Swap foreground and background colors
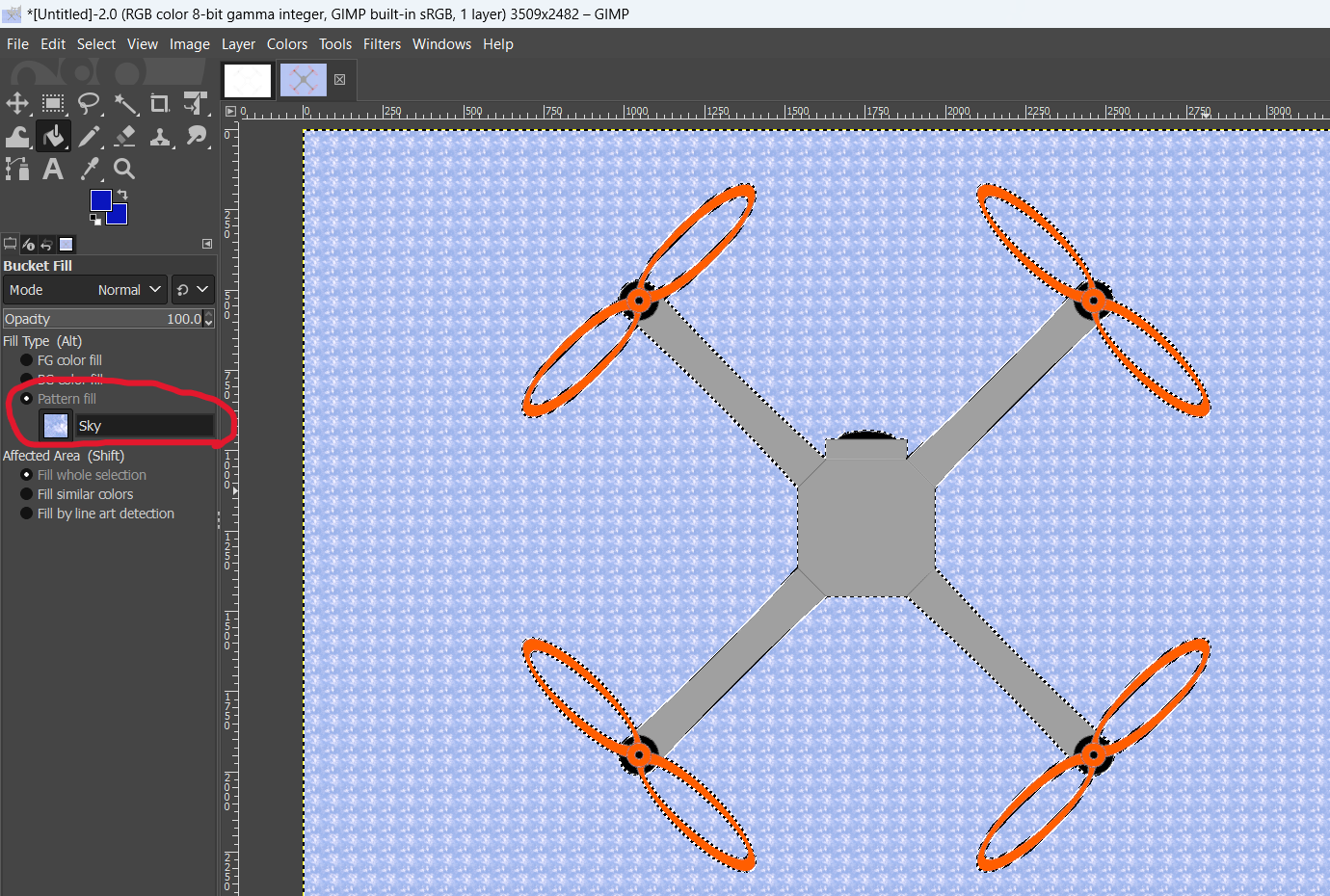The image size is (1330, 896). tap(122, 195)
